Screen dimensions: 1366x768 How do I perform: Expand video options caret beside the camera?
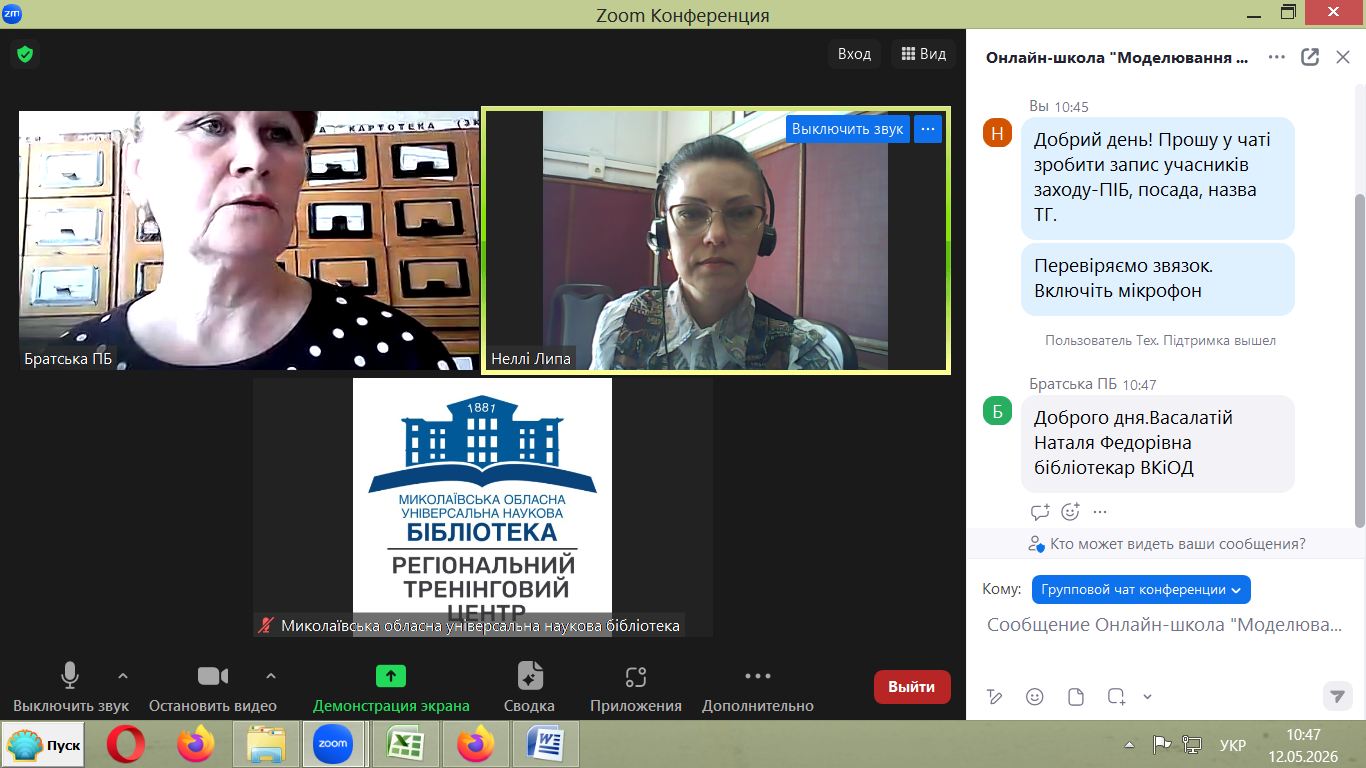(x=270, y=676)
